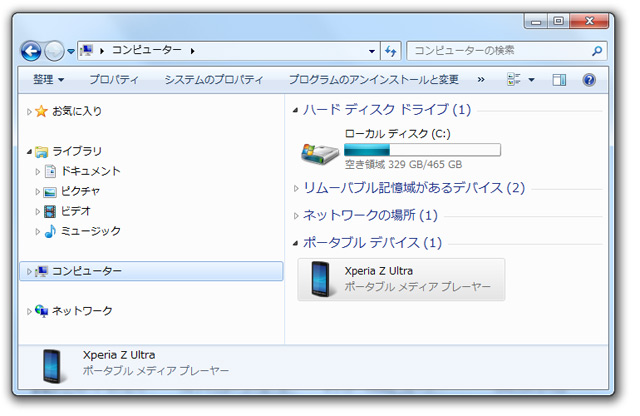This screenshot has width=640, height=416.
Task: Click the Forward navigation arrow button
Action: [54, 50]
